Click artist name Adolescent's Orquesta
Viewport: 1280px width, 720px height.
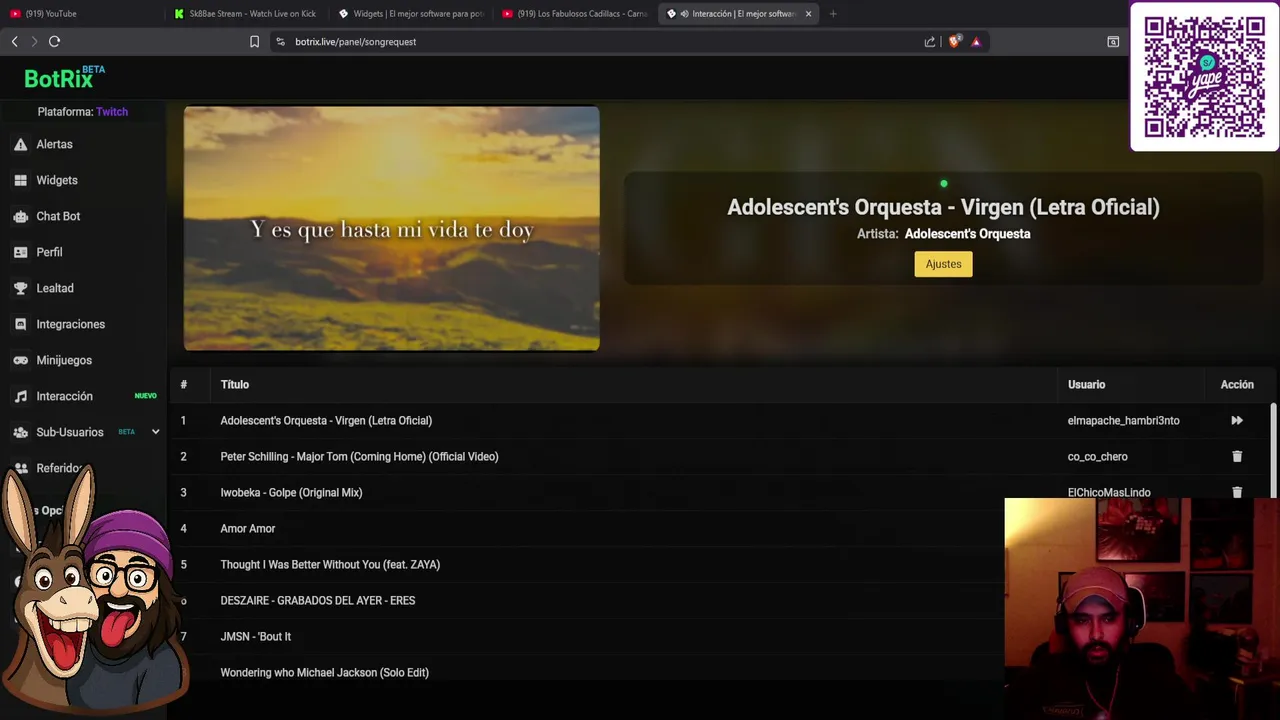click(967, 234)
